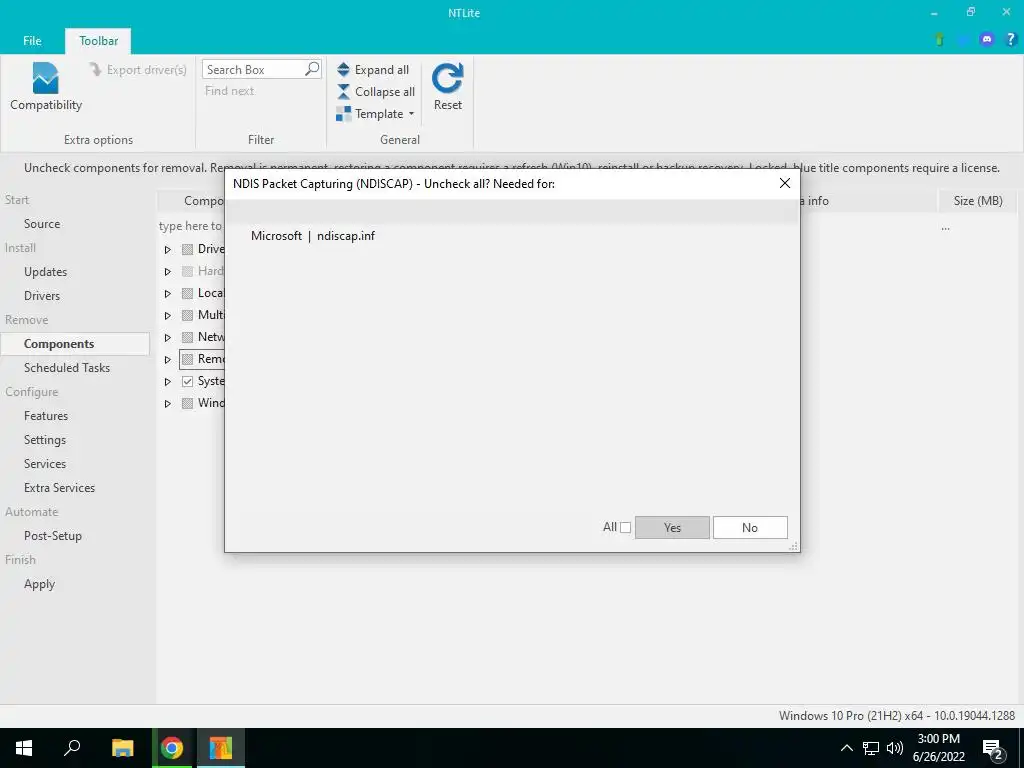Click NTLite taskbar icon
The width and height of the screenshot is (1024, 768).
pyautogui.click(x=221, y=748)
